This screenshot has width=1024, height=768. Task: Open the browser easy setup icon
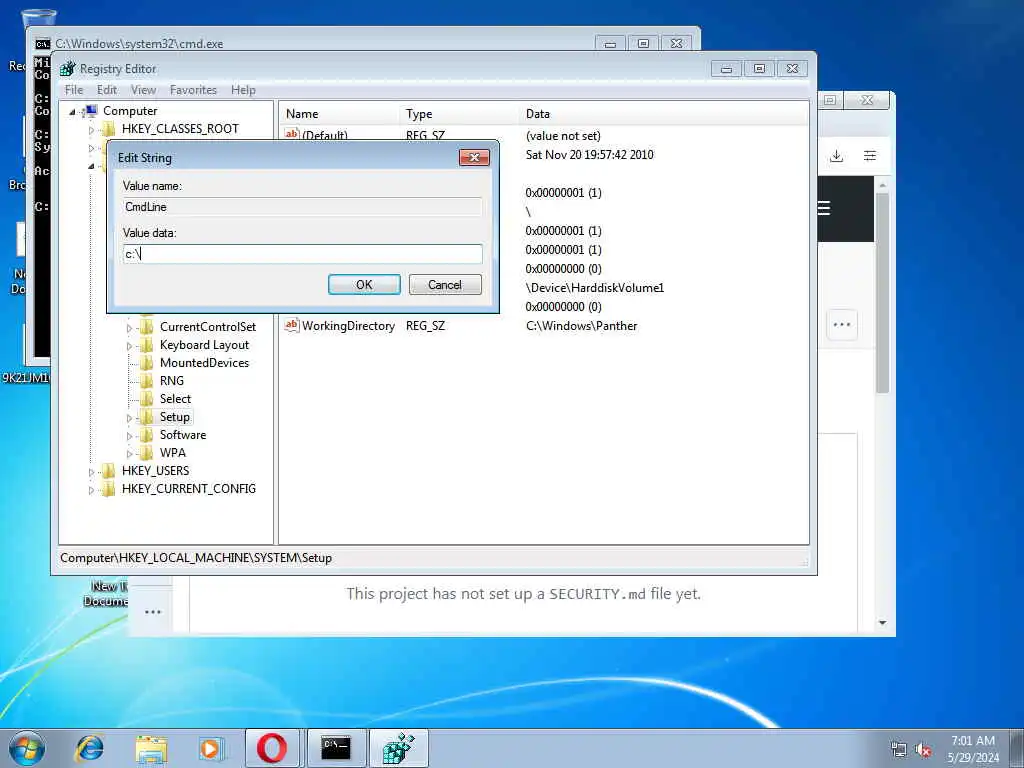click(870, 156)
